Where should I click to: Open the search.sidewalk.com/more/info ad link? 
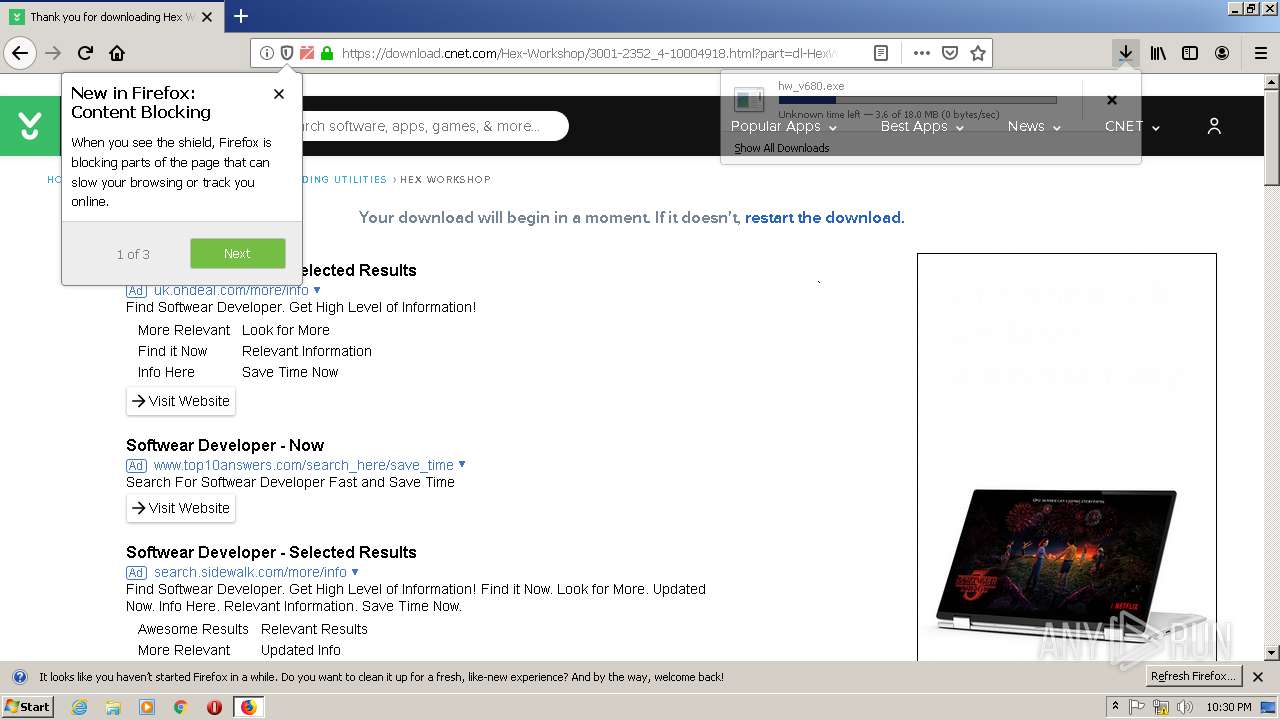pos(250,572)
